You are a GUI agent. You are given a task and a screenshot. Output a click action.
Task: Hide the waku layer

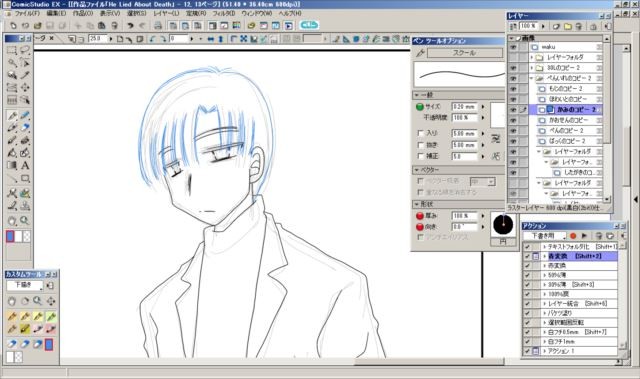coord(513,47)
